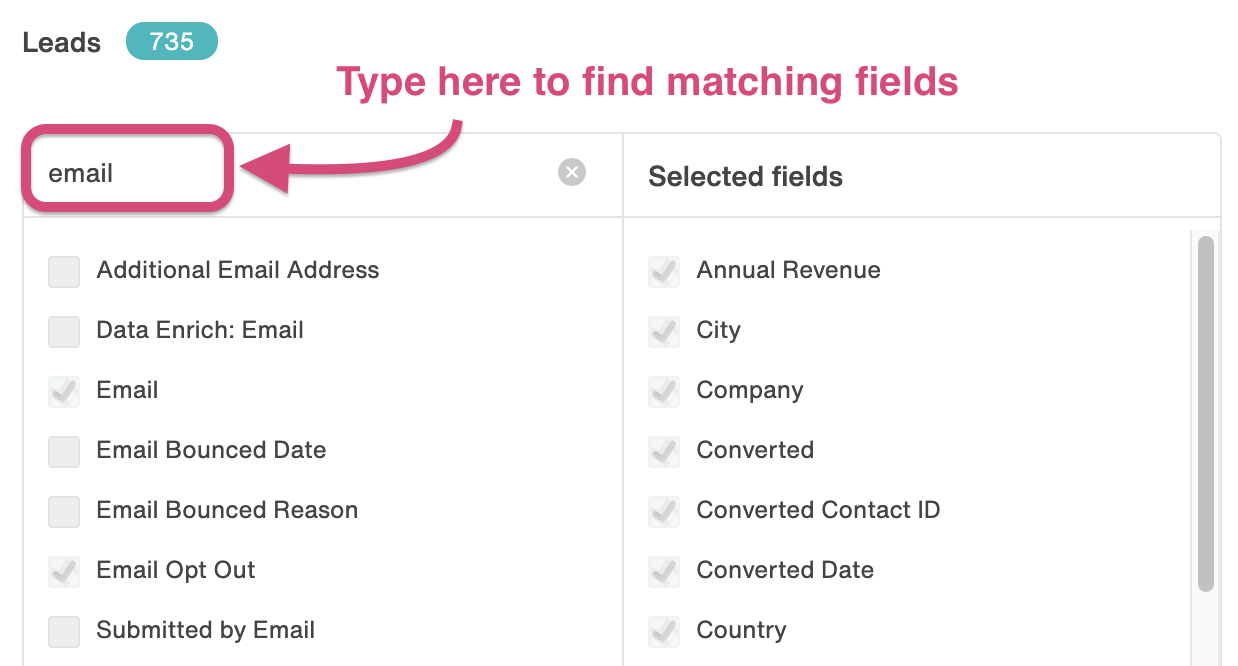Deselect Country in selected fields

tap(664, 631)
